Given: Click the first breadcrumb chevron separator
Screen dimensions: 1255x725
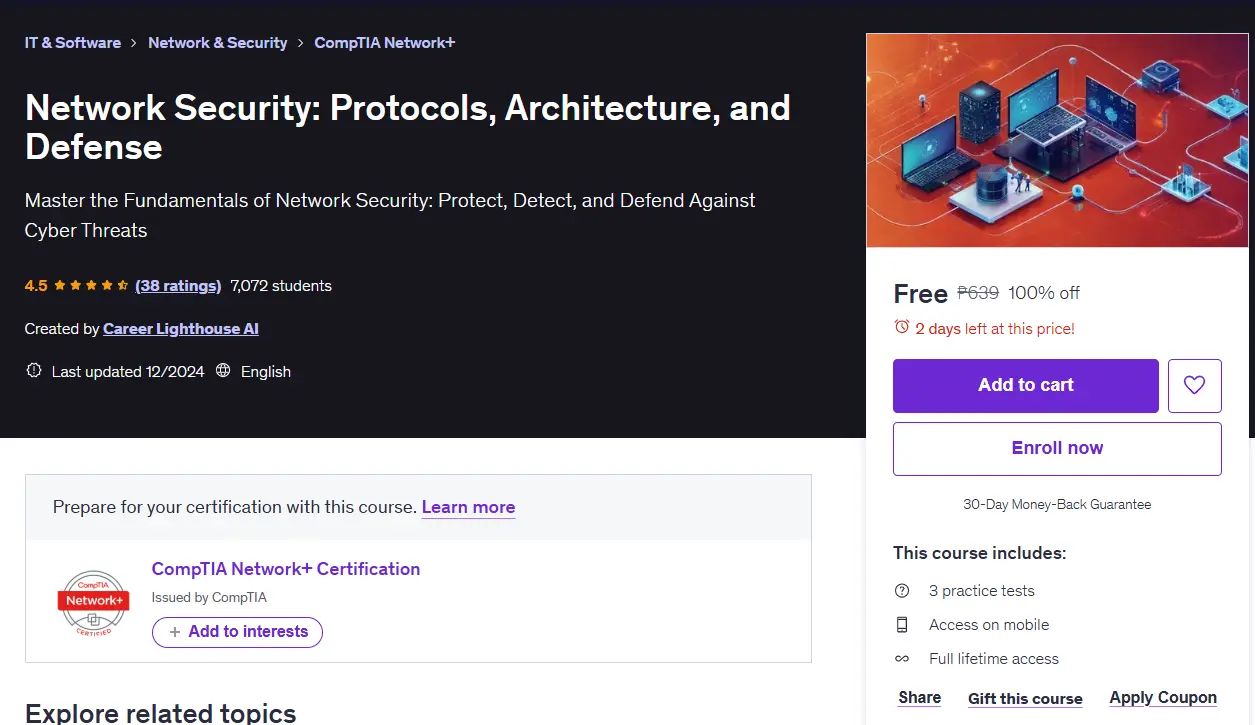Looking at the screenshot, I should (x=134, y=43).
